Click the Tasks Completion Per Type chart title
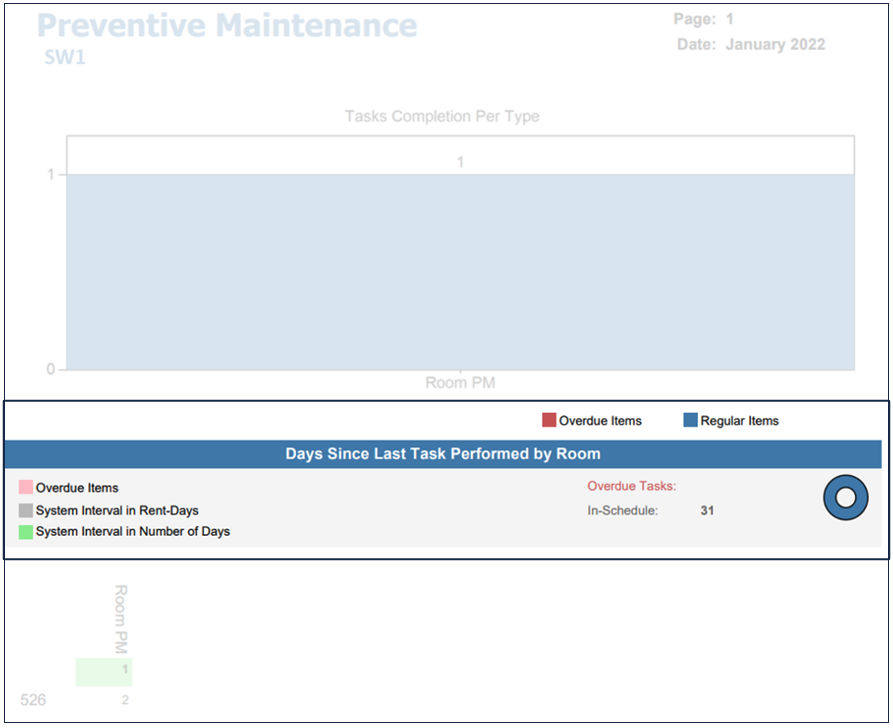 pos(442,116)
